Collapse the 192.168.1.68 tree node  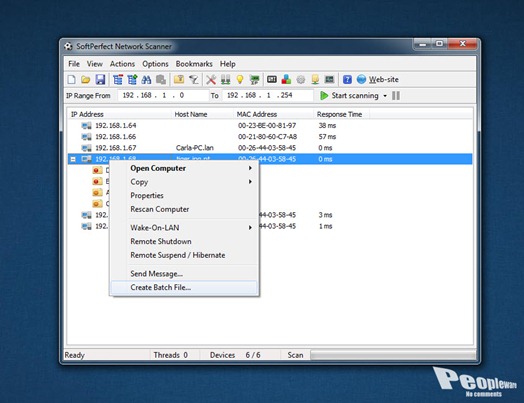(x=73, y=159)
